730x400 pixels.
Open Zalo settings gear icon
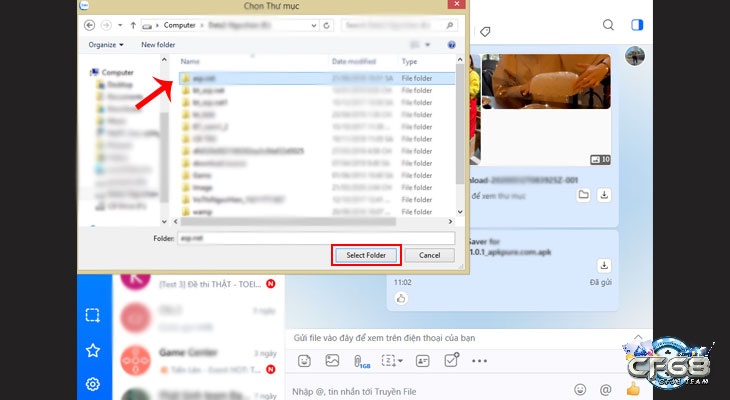pos(93,384)
